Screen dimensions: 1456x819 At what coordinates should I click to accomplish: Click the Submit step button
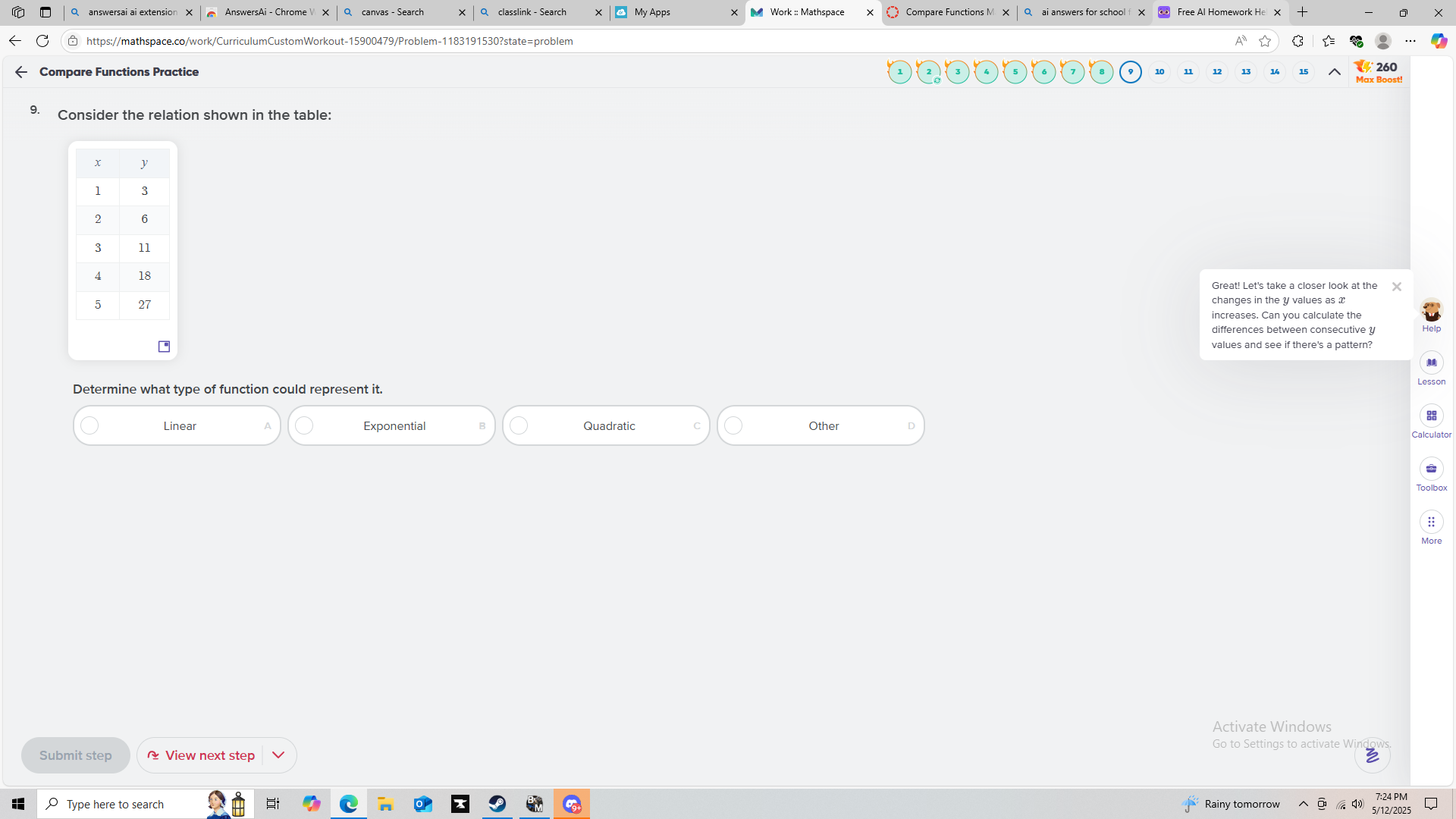(x=75, y=755)
